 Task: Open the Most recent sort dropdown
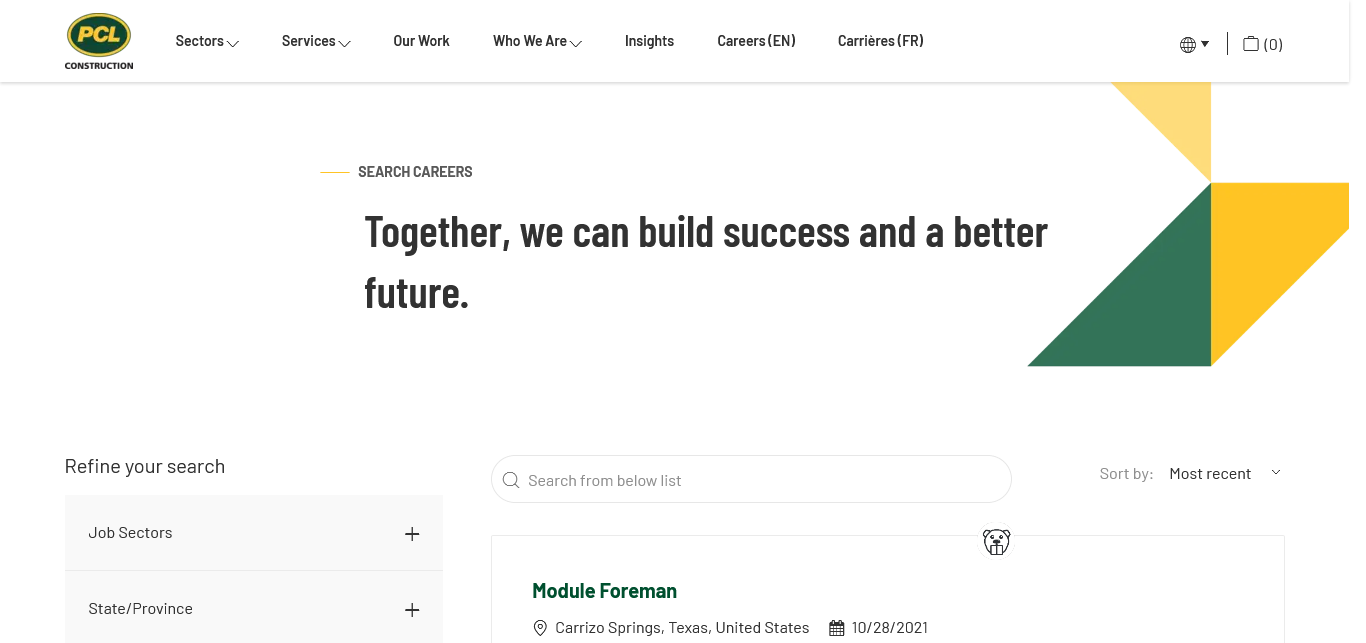tap(1224, 473)
